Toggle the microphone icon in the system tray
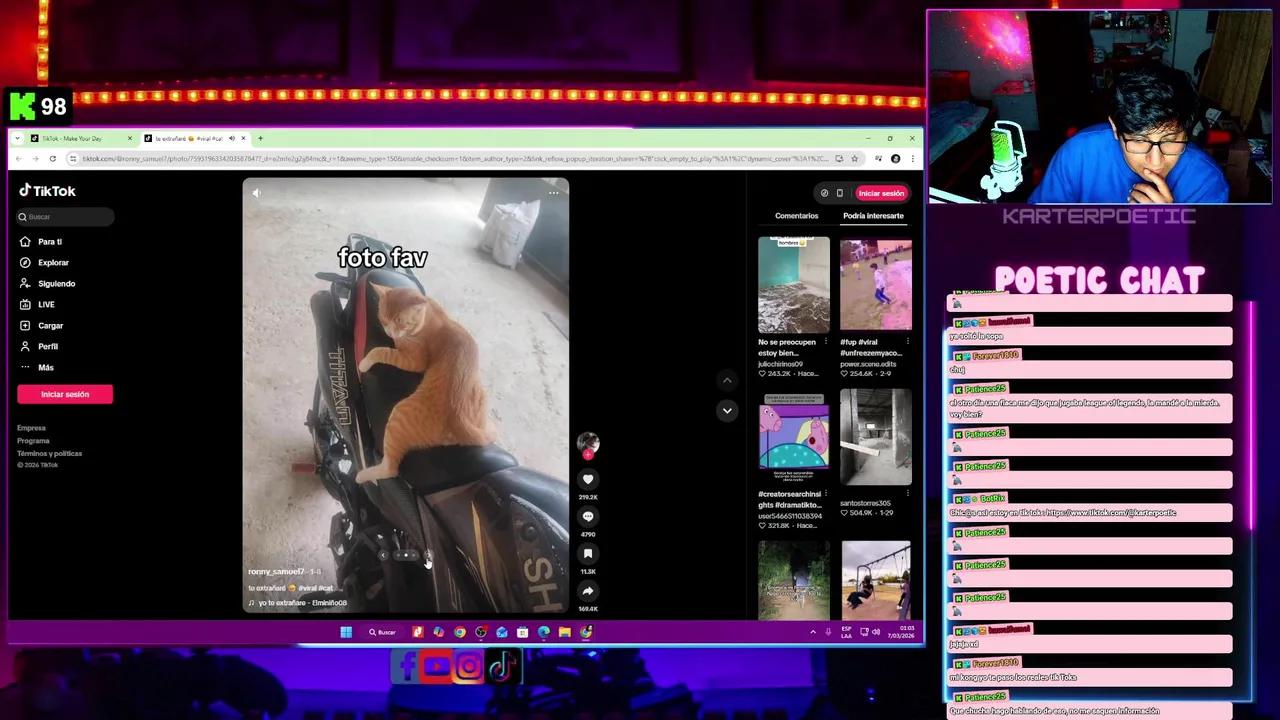This screenshot has height=720, width=1280. (828, 632)
